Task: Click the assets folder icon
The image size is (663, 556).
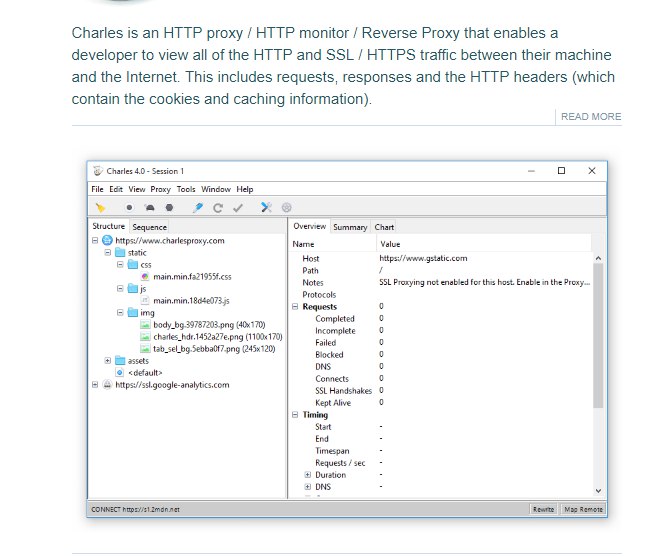Action: pyautogui.click(x=120, y=361)
